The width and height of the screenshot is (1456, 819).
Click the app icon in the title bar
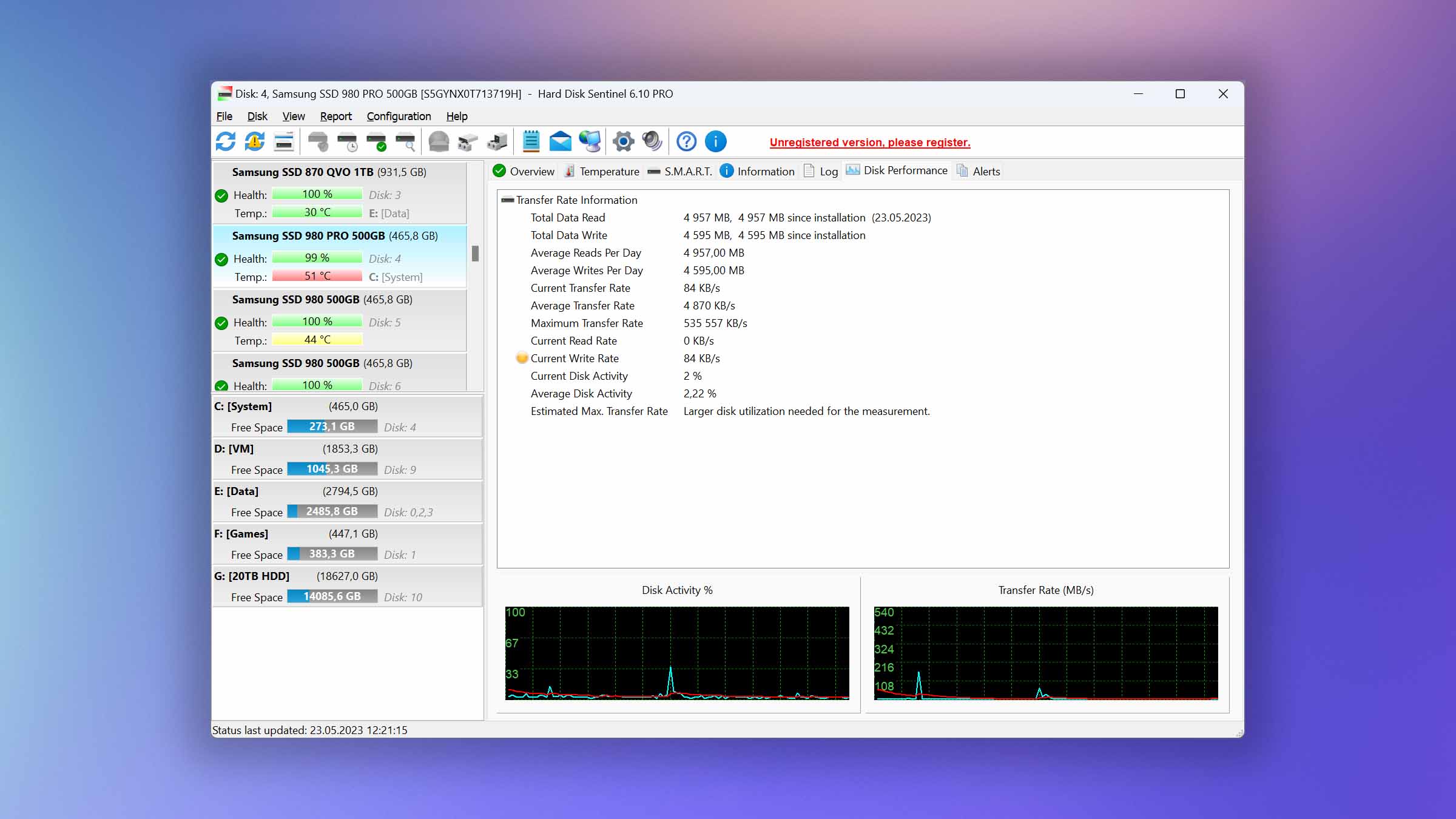pos(224,93)
